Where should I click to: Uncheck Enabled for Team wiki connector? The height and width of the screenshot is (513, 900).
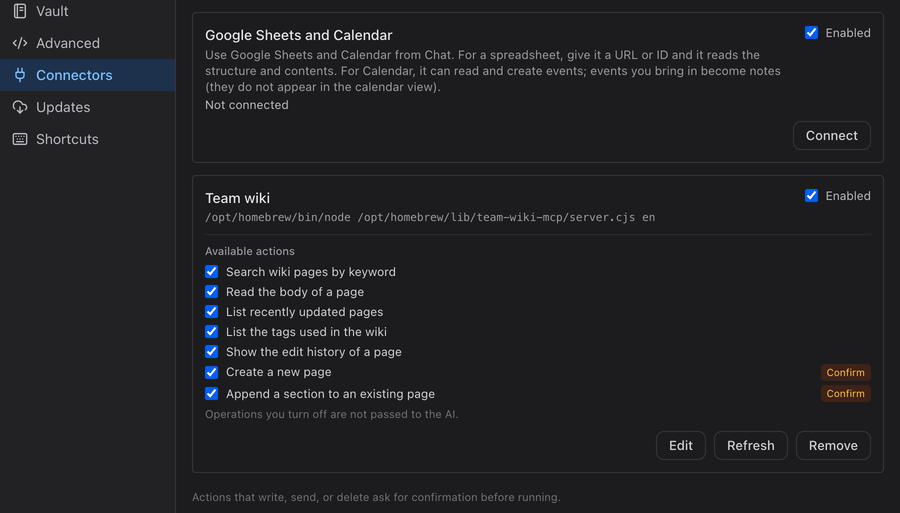(812, 196)
